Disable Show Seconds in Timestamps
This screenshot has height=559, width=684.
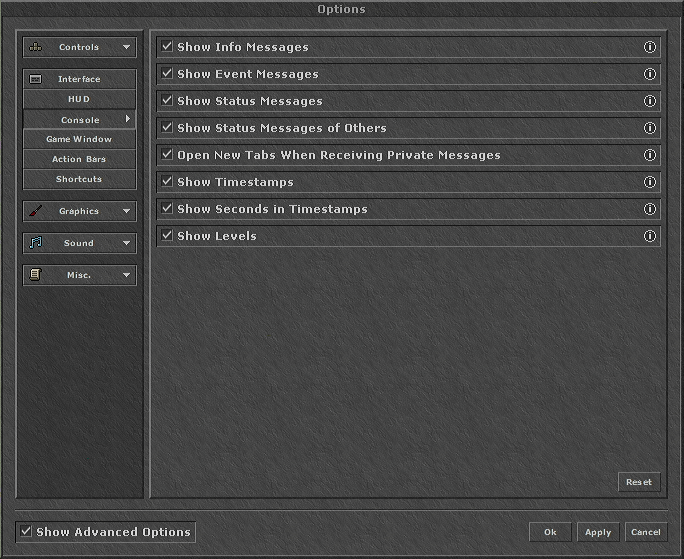(x=167, y=208)
